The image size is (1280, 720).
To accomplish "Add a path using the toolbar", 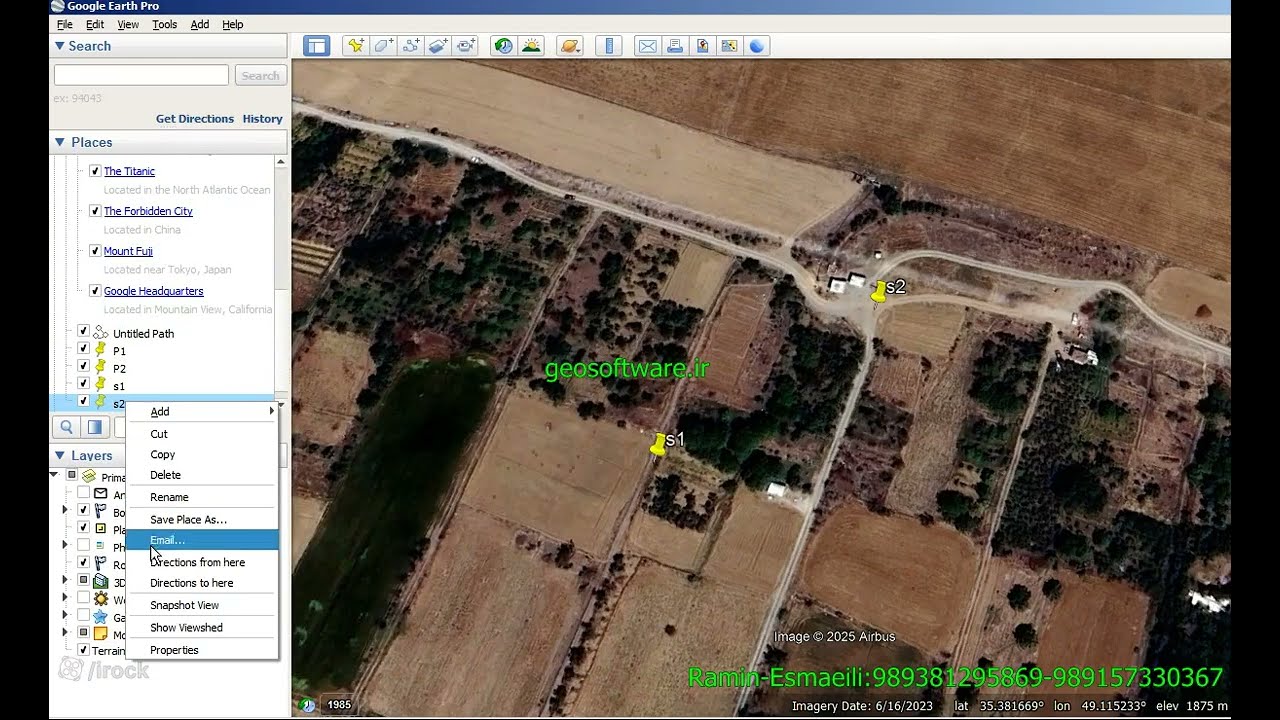I will [x=411, y=45].
